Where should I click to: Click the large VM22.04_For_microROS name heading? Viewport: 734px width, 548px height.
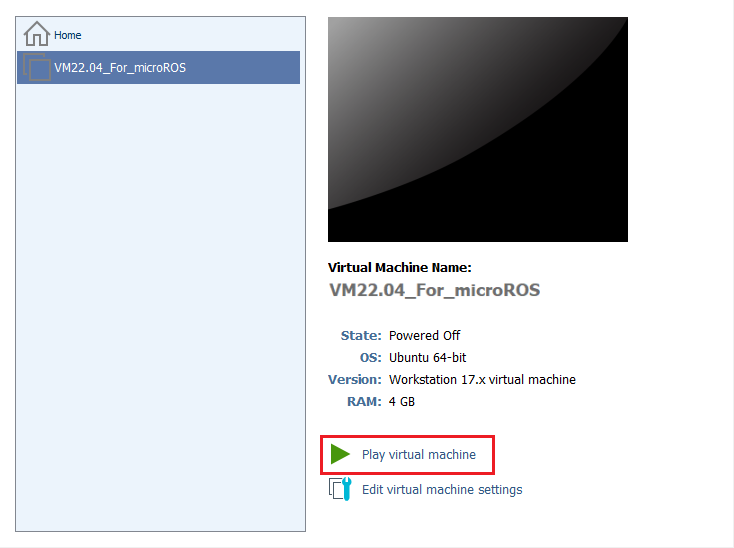pyautogui.click(x=434, y=290)
